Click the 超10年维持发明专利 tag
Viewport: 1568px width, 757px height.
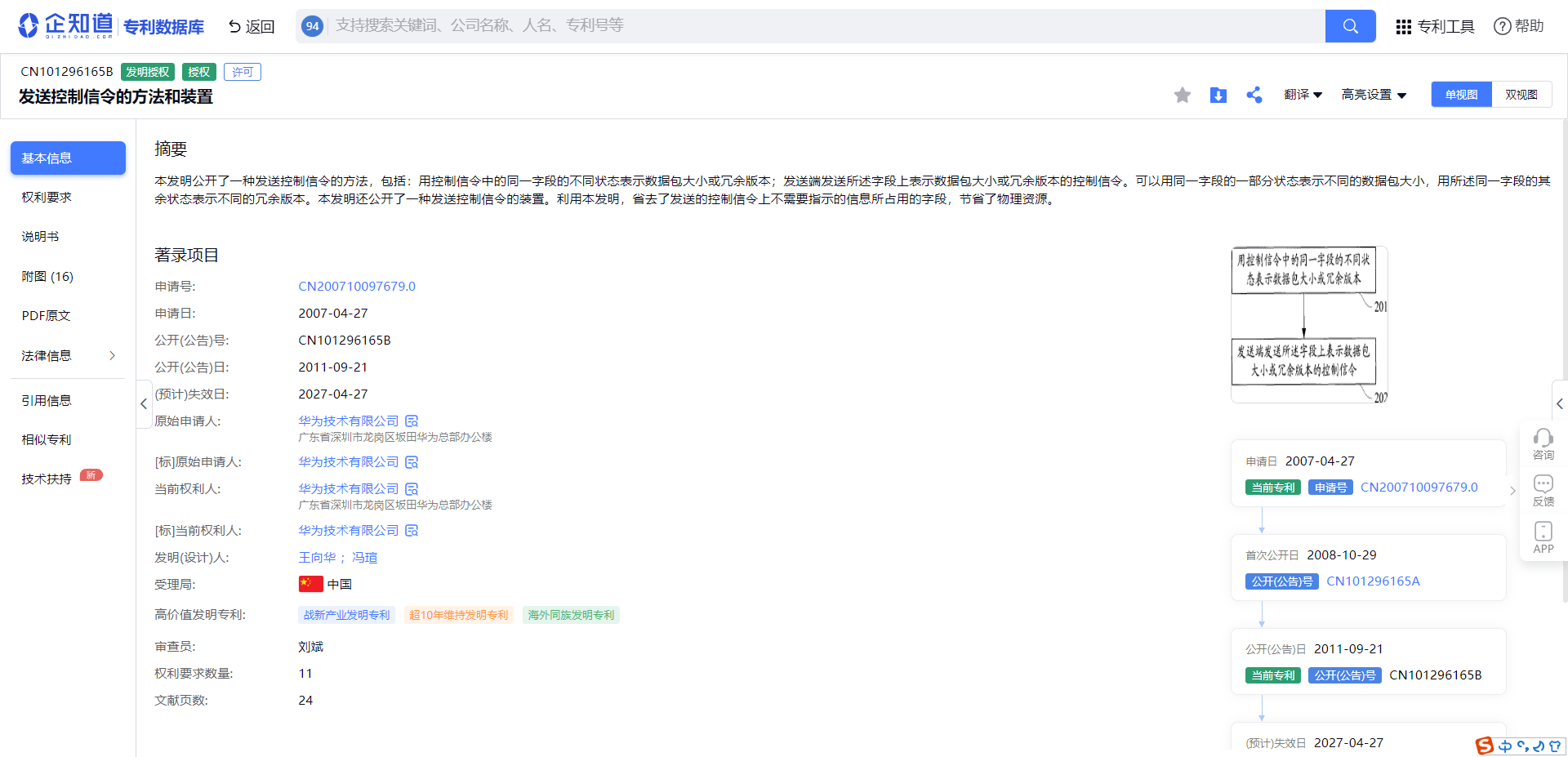[458, 615]
